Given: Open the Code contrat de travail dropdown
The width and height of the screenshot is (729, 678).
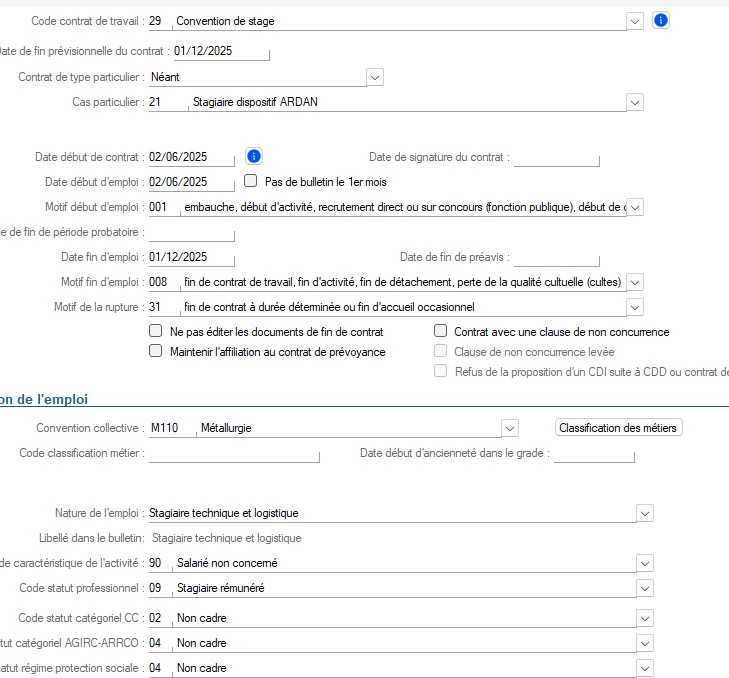Looking at the screenshot, I should 634,20.
